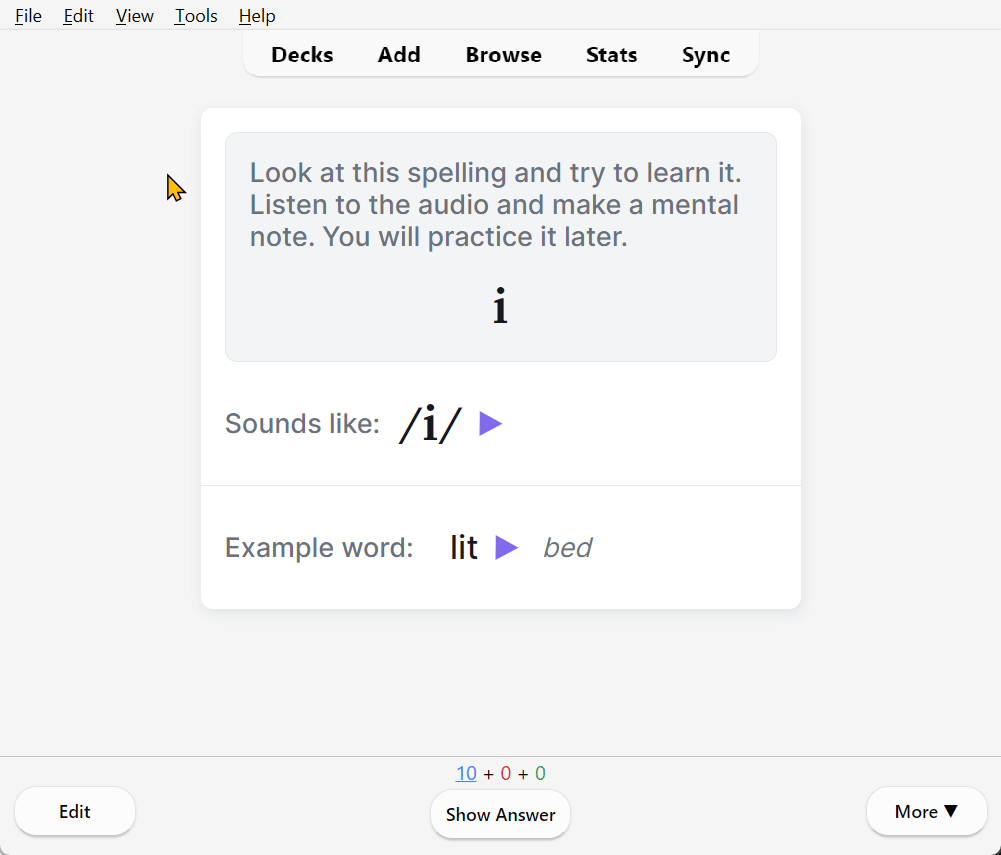Go to the Decks screen
1001x855 pixels.
pyautogui.click(x=302, y=55)
